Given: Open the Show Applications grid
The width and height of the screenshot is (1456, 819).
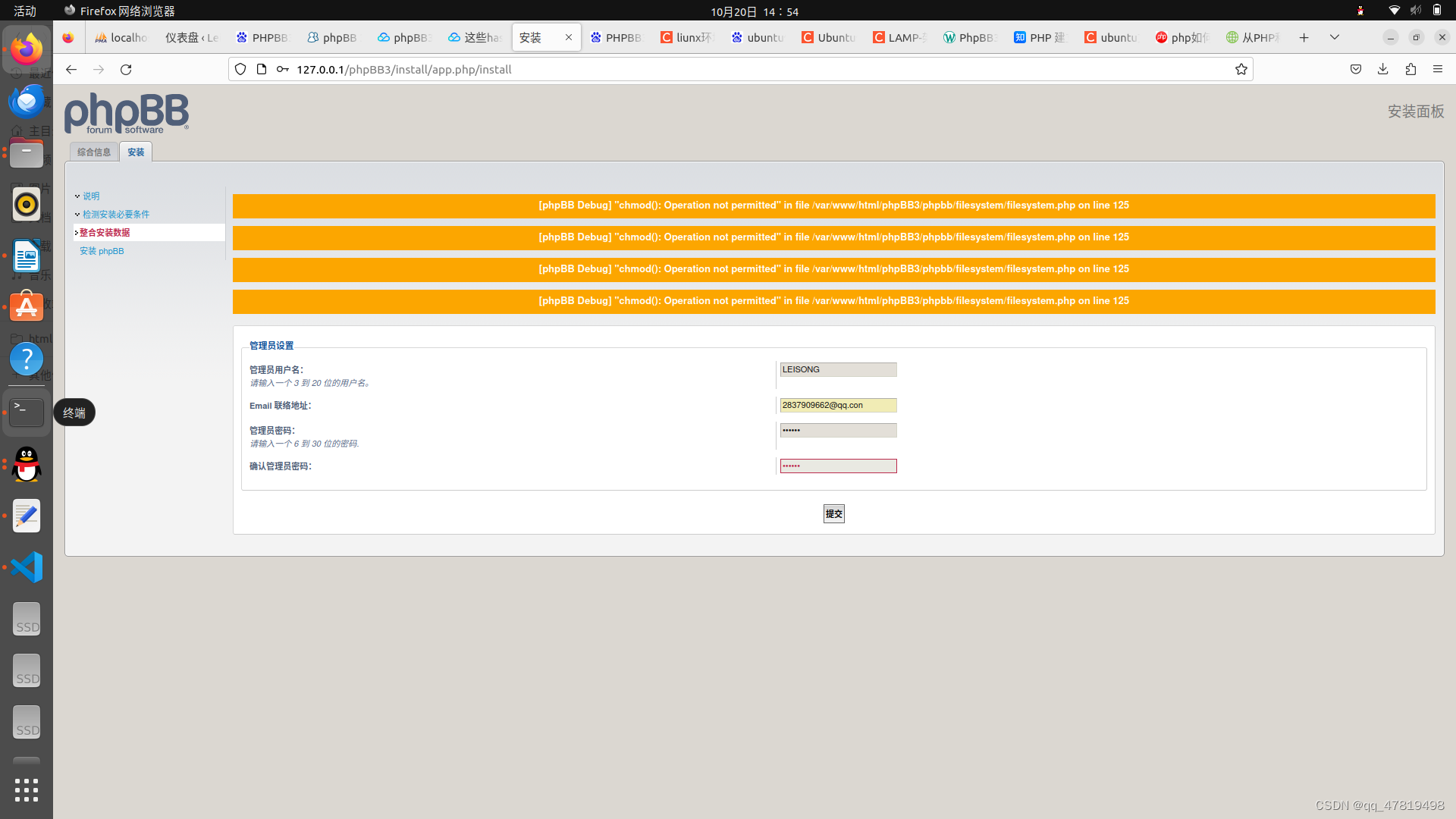Looking at the screenshot, I should (x=27, y=789).
